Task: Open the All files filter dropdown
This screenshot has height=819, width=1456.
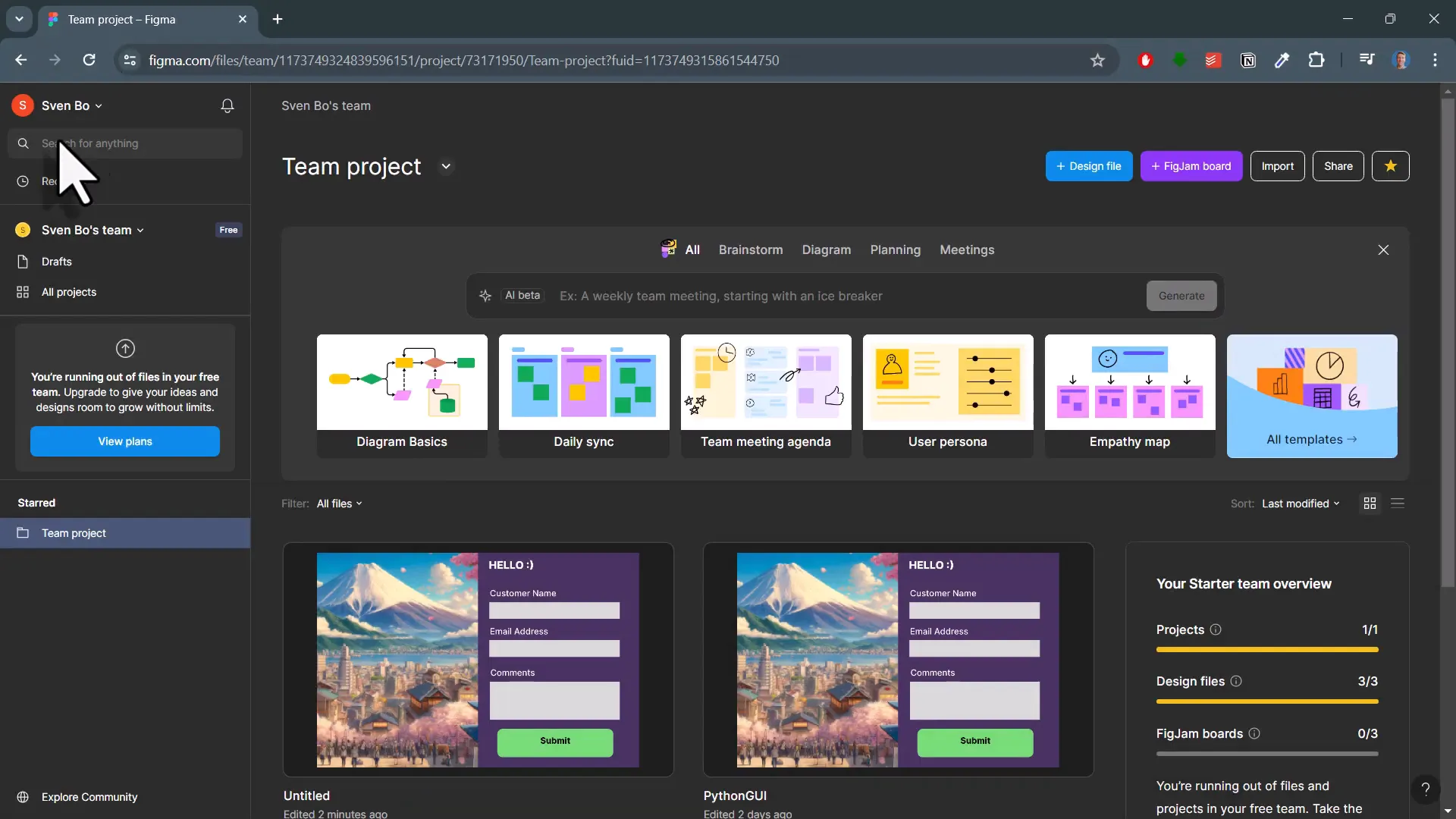Action: [x=338, y=503]
